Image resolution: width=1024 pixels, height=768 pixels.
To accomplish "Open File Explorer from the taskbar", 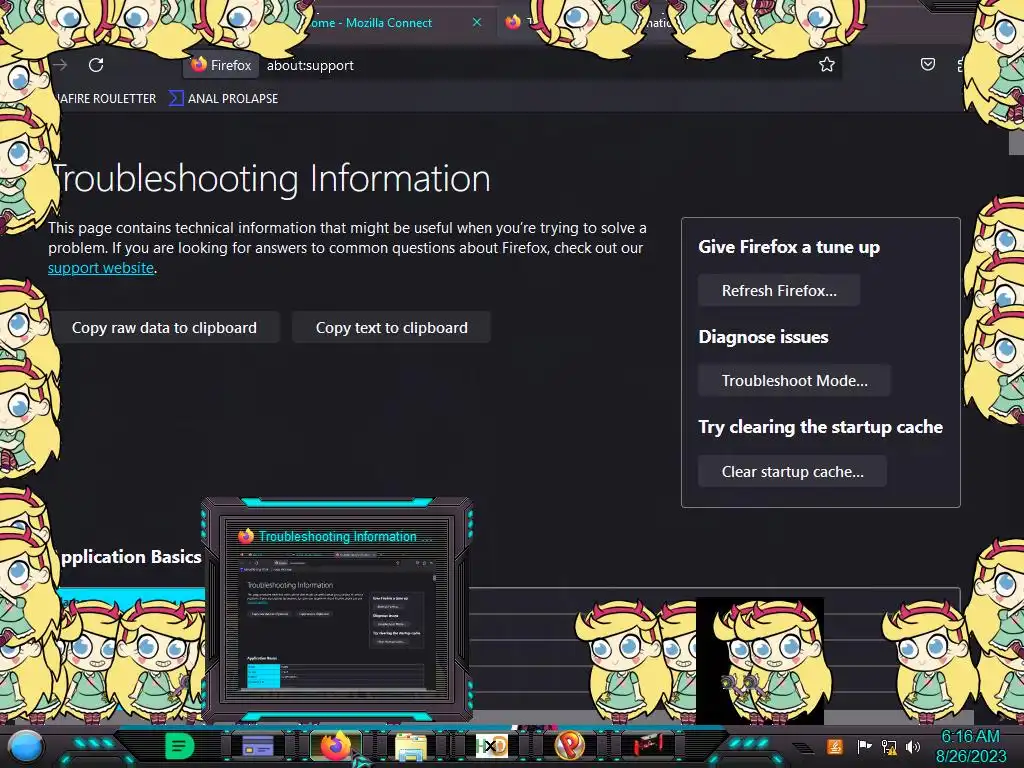I will (411, 746).
